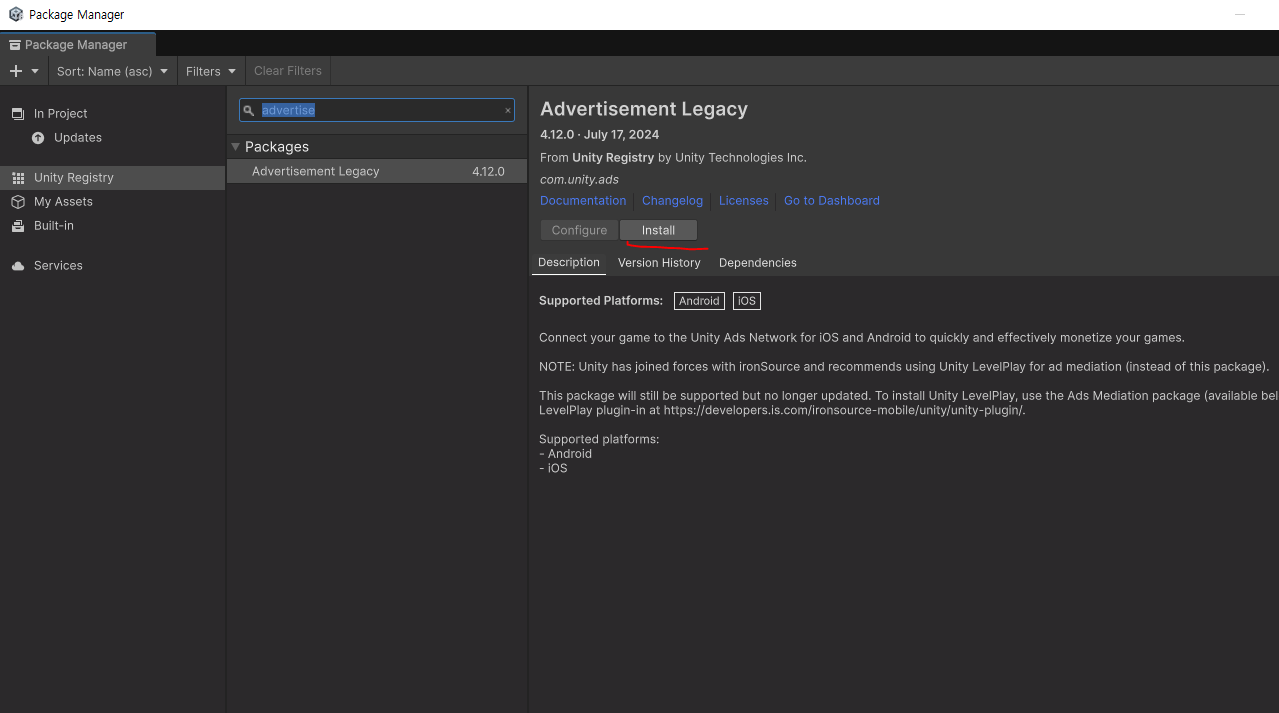Open the Filters dropdown
Image resolution: width=1279 pixels, height=713 pixels.
tap(211, 71)
